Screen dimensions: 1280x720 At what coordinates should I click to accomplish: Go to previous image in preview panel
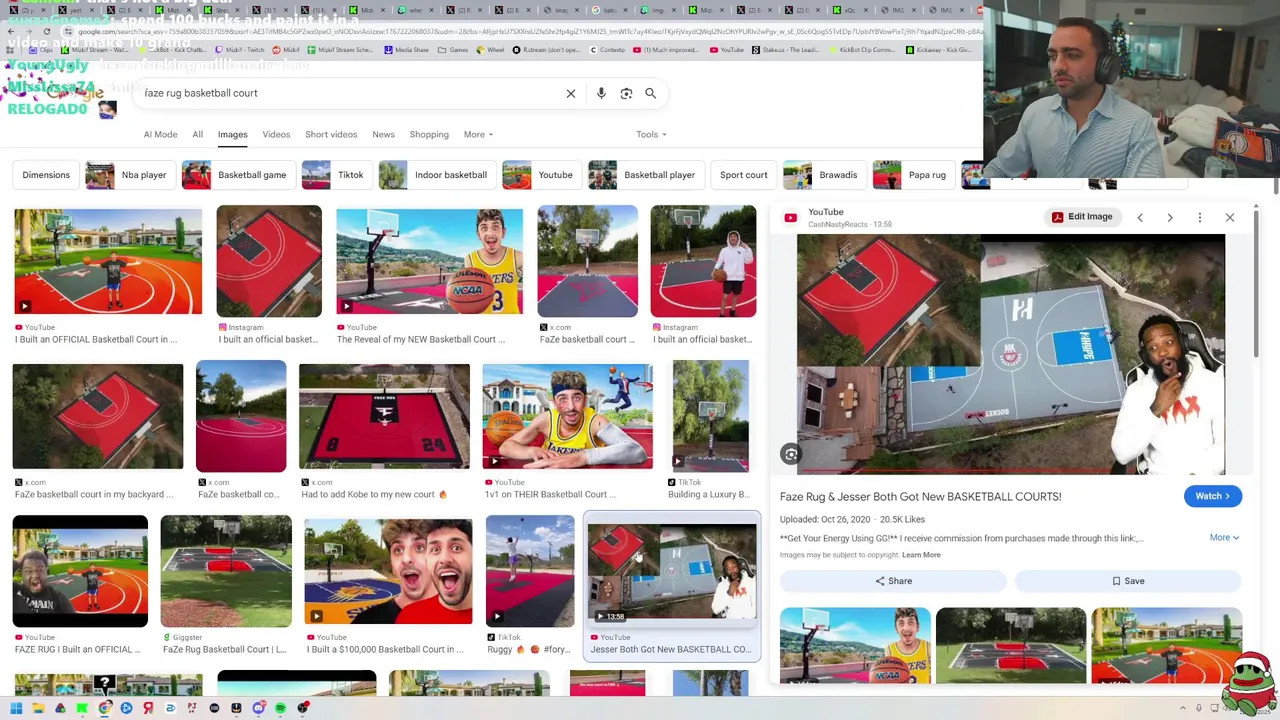click(x=1140, y=217)
